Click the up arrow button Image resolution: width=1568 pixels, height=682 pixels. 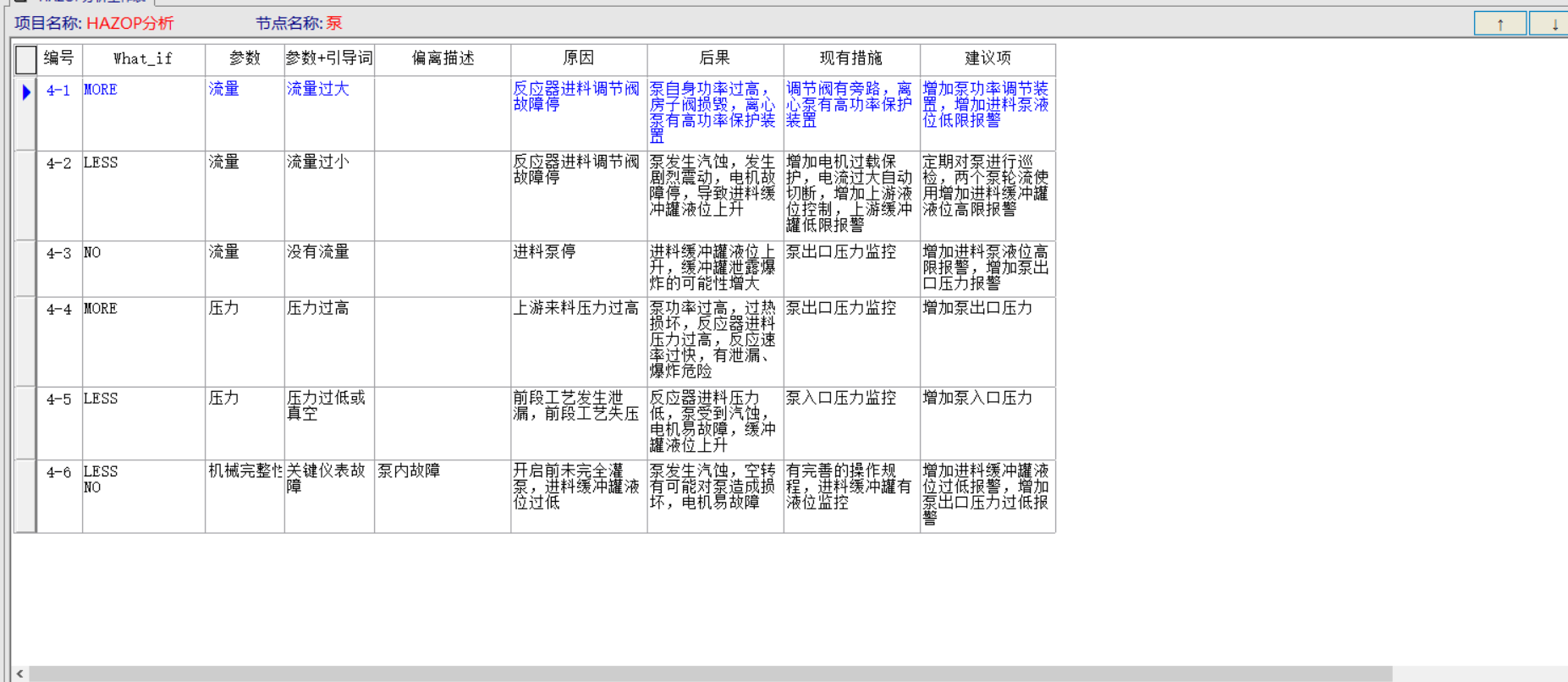point(1499,24)
